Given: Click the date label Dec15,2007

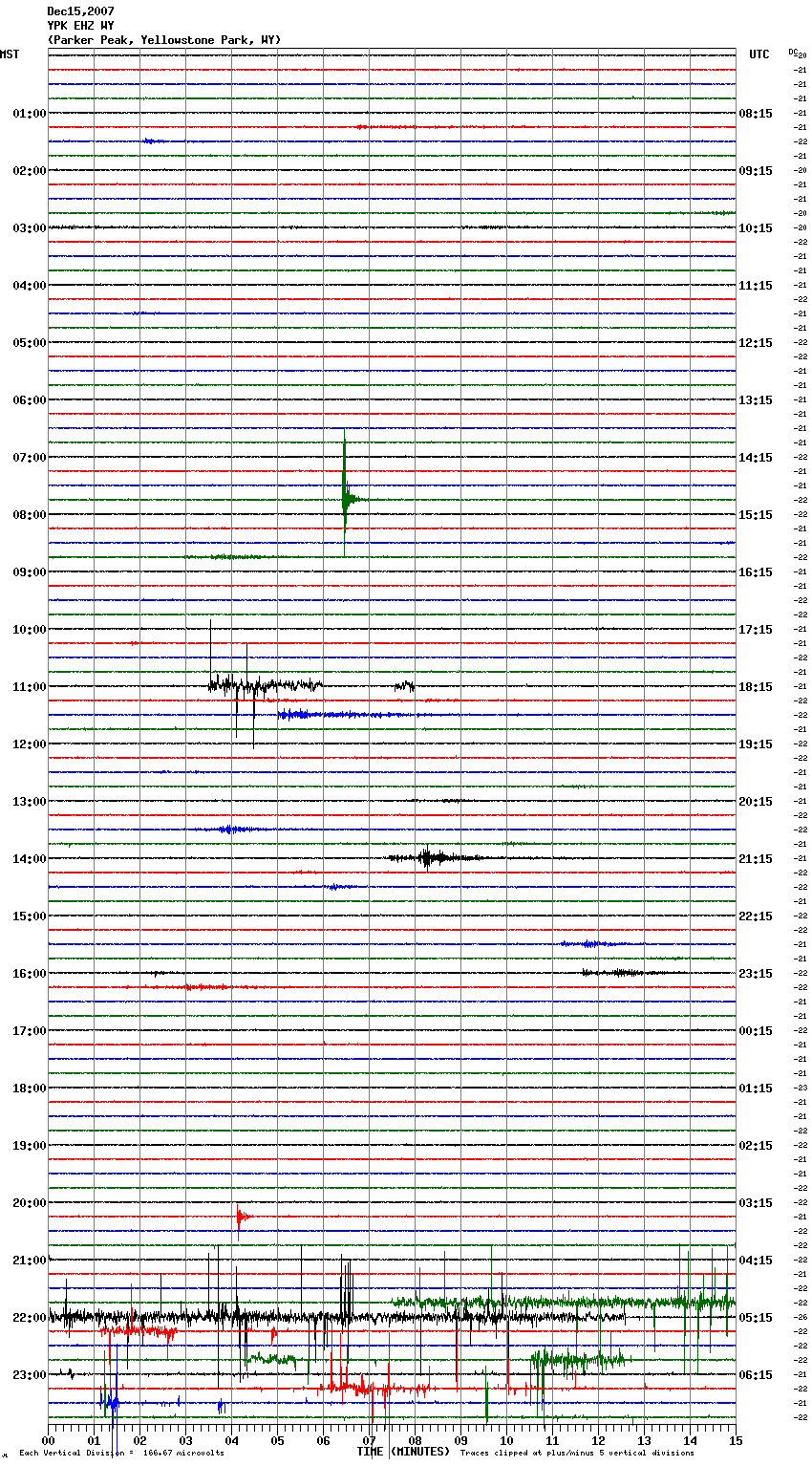Looking at the screenshot, I should 81,11.
